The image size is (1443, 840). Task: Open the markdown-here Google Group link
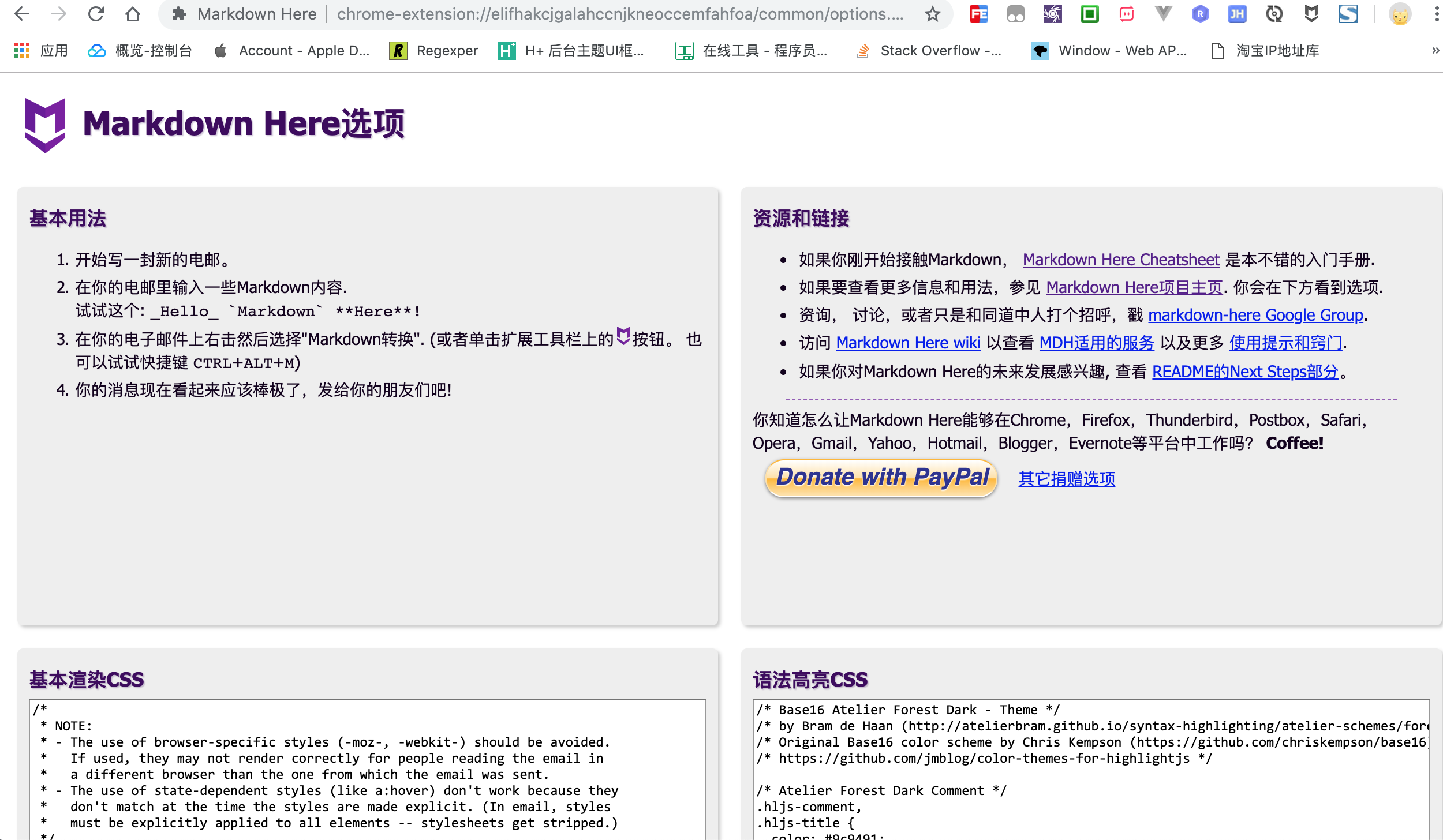coord(1255,315)
